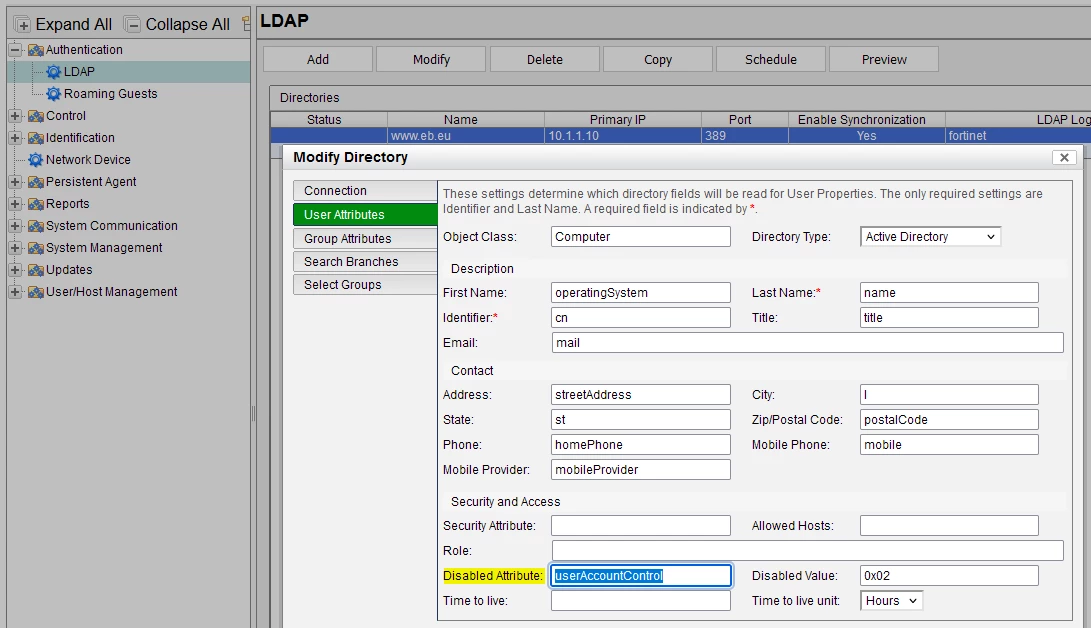The height and width of the screenshot is (628, 1091).
Task: Expand the Identification tree node
Action: coord(15,138)
